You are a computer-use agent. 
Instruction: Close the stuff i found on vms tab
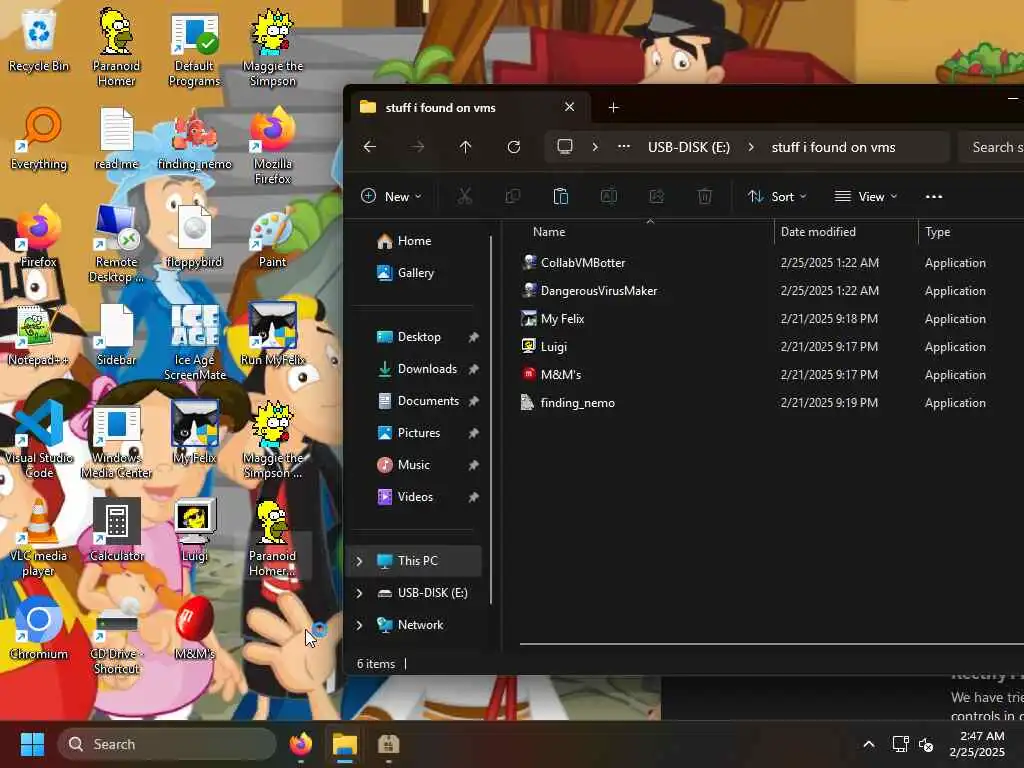pos(569,107)
